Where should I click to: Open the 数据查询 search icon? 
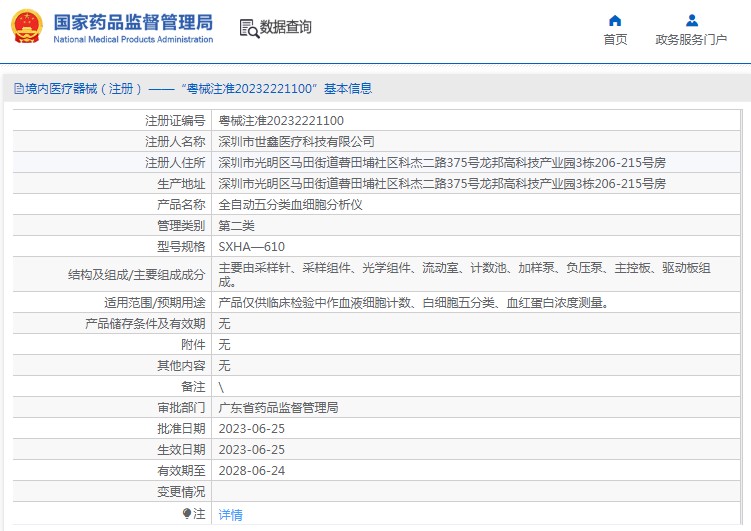(249, 28)
